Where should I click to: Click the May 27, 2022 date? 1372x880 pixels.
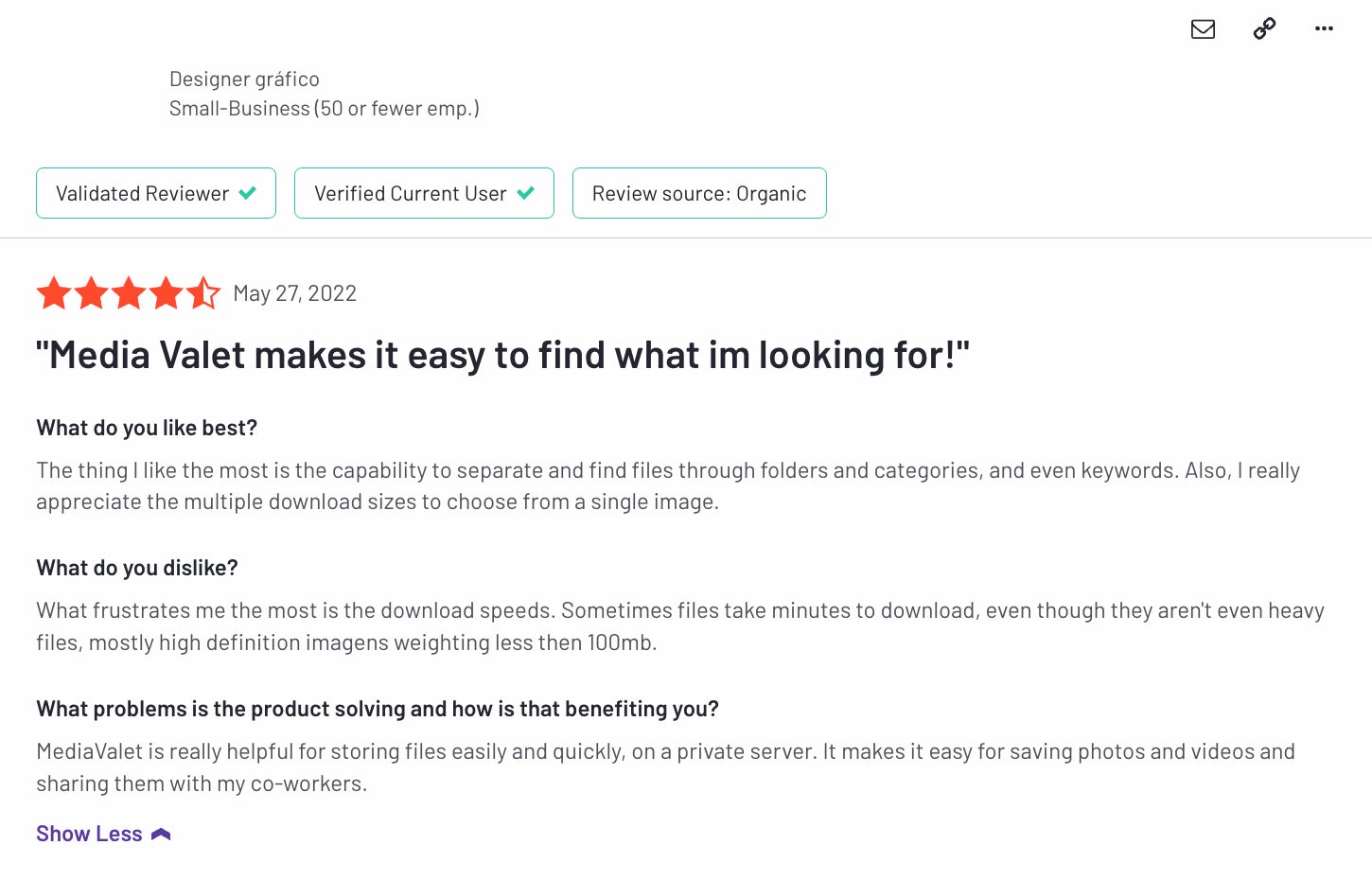[295, 293]
